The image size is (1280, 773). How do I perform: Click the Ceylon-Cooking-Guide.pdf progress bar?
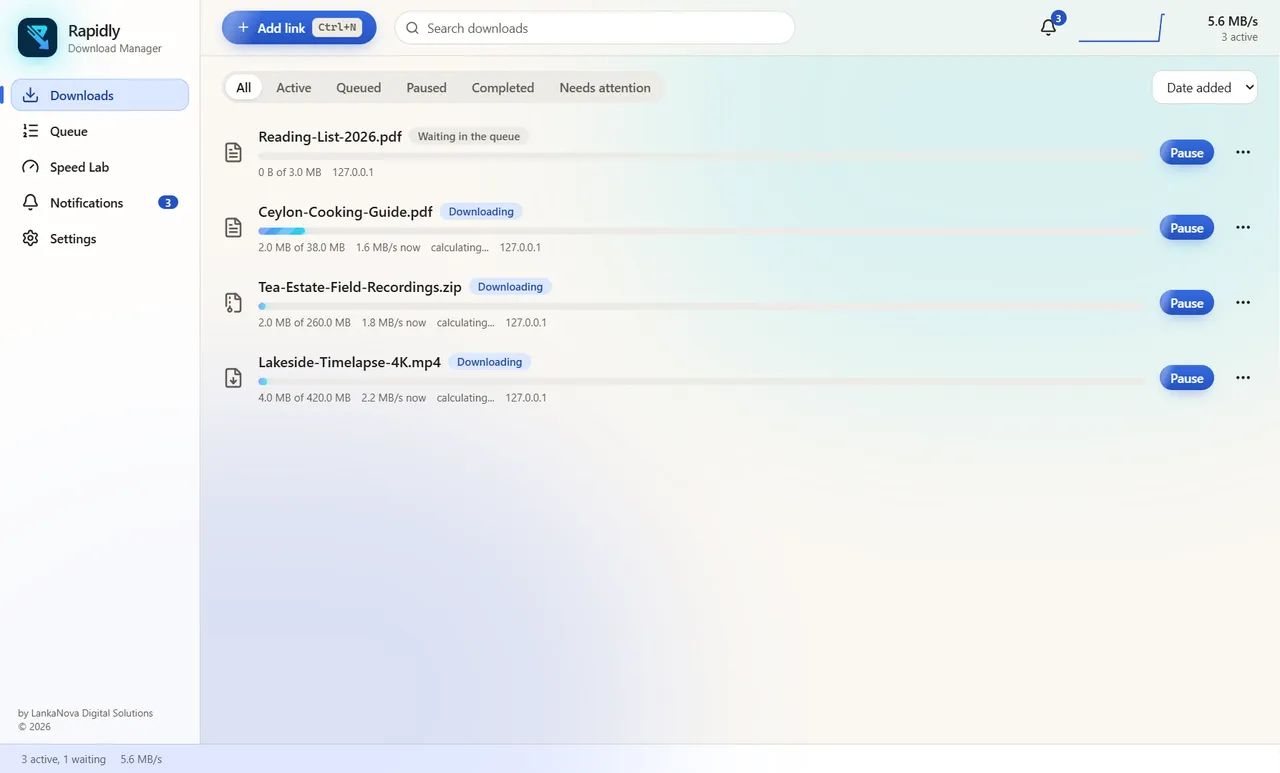coord(701,231)
